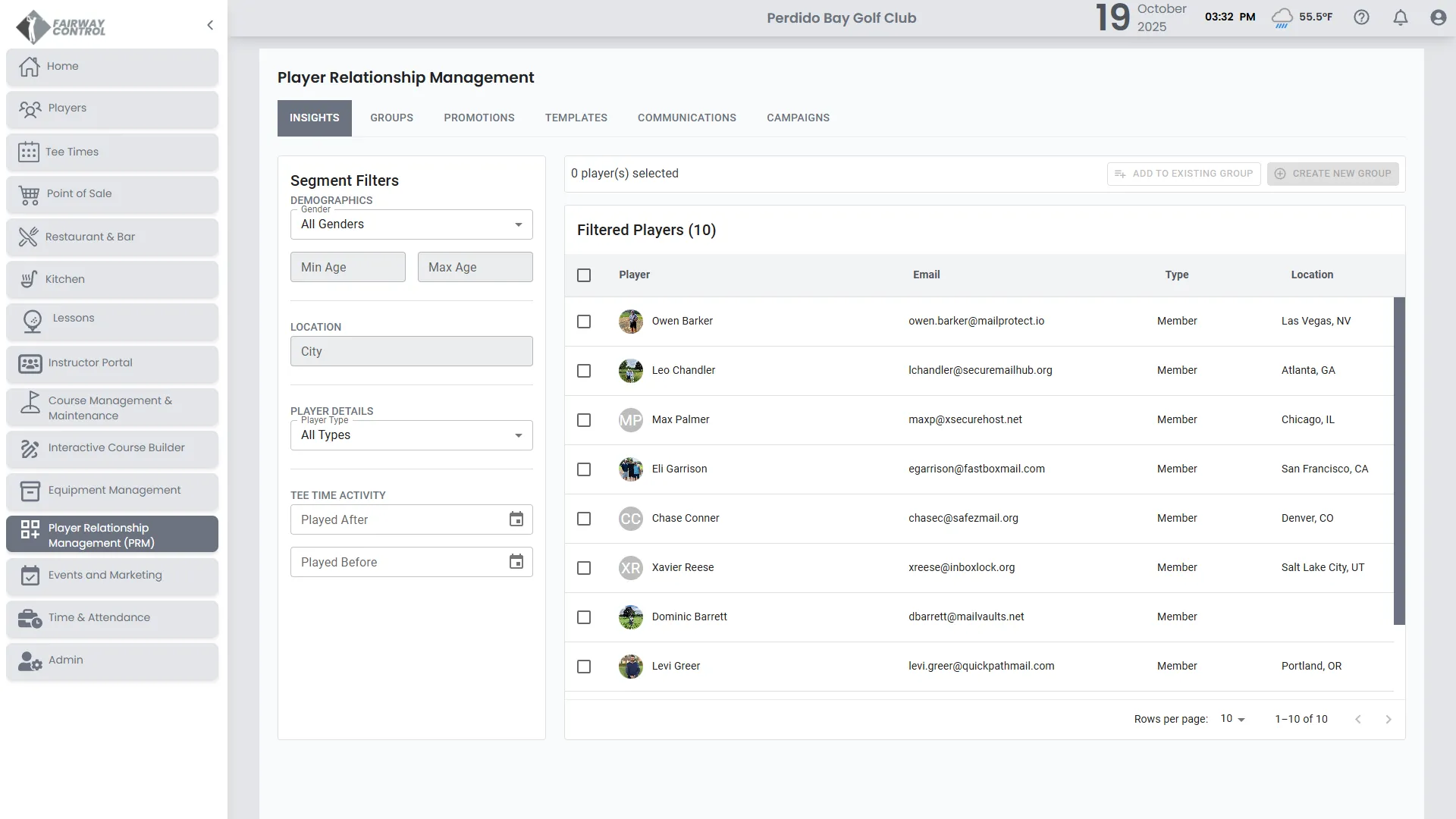Switch to the Campaigns tab
Viewport: 1456px width, 819px height.
tap(798, 118)
